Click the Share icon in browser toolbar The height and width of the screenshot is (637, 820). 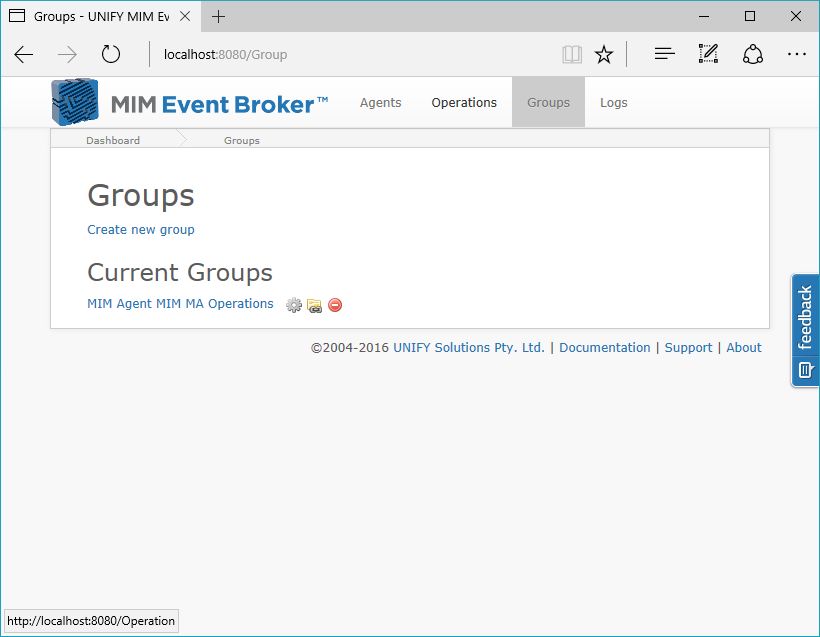(x=753, y=54)
